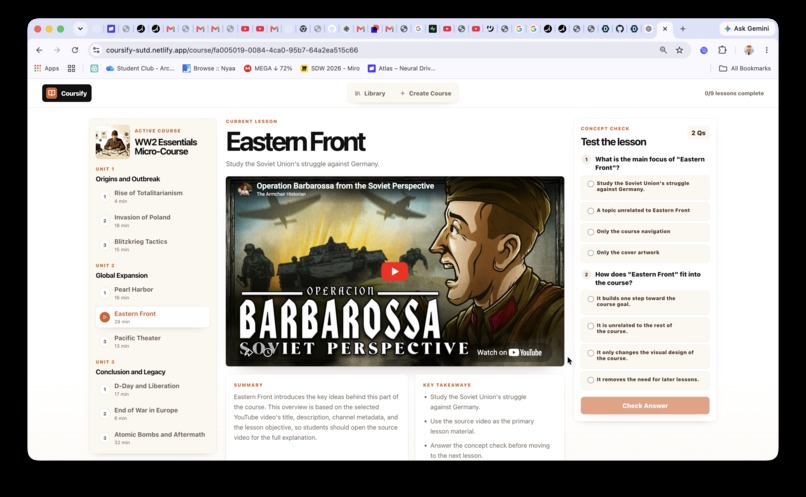Click the '2 Qs' badge
The width and height of the screenshot is (806, 497).
tap(698, 133)
